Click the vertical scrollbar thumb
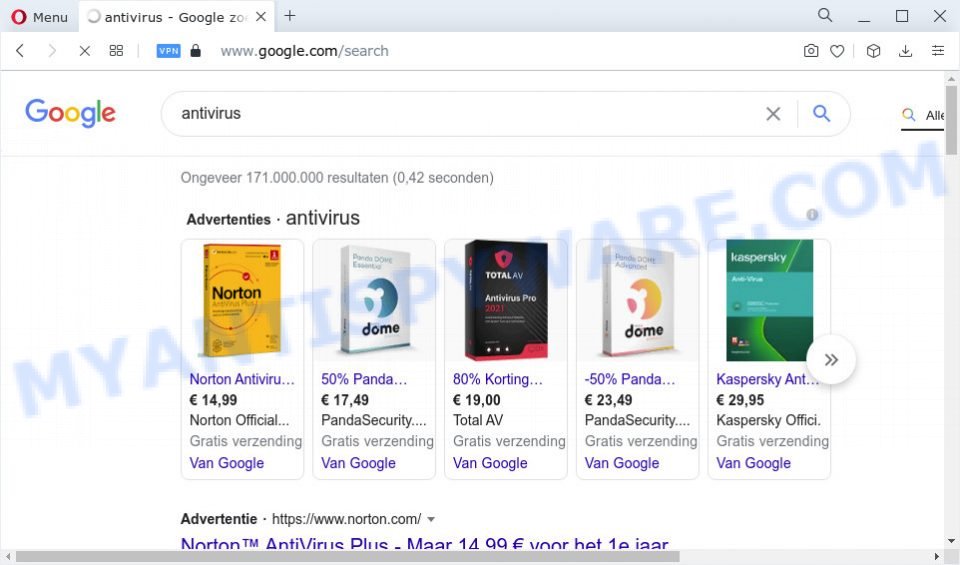960x565 pixels. tap(951, 120)
